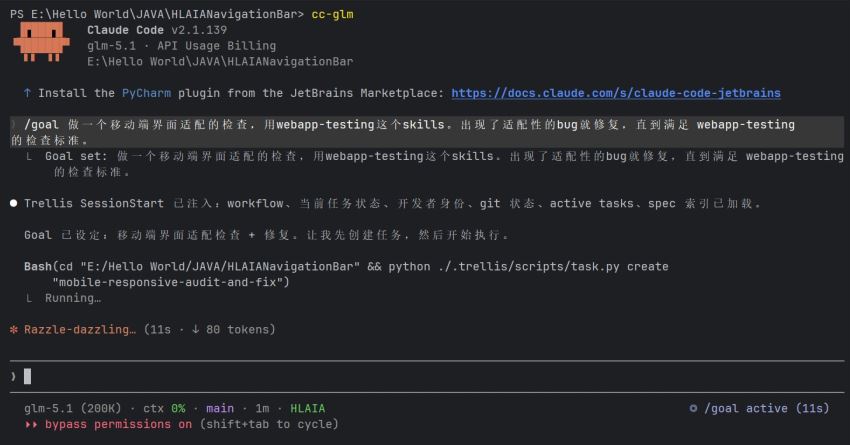This screenshot has width=850, height=445.
Task: Click the white bullet before Trellis SessionStart
Action: (x=14, y=204)
